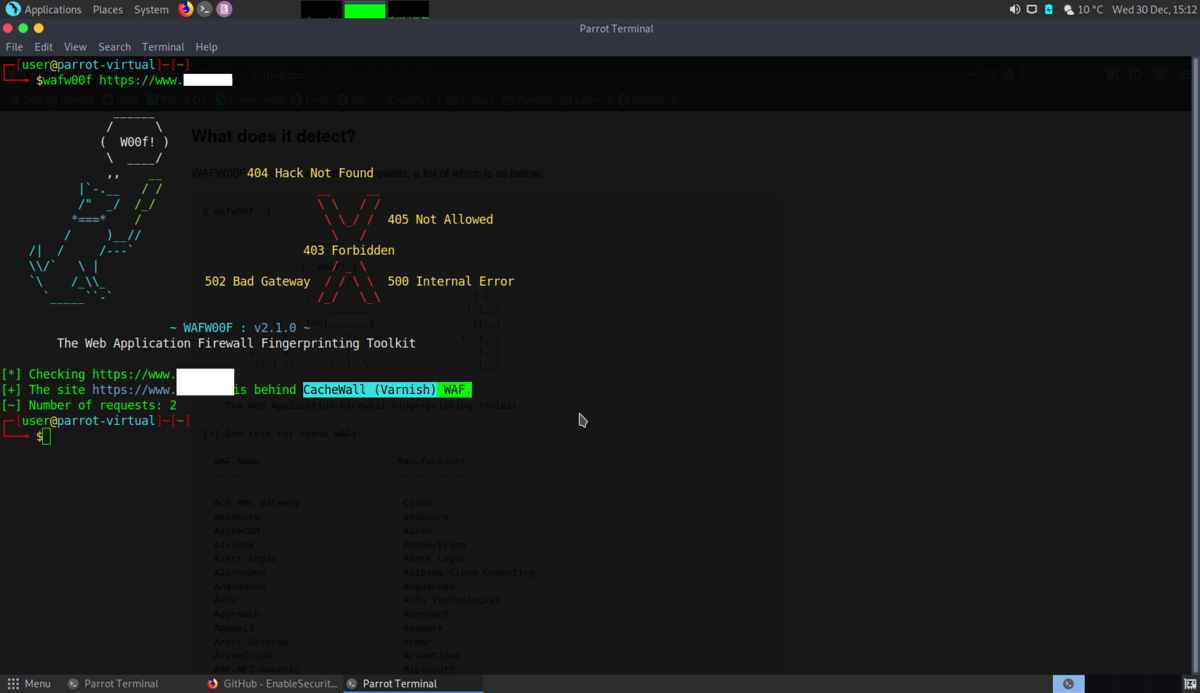Click the '502 Bad Gateway' text
The image size is (1200, 693).
257,281
